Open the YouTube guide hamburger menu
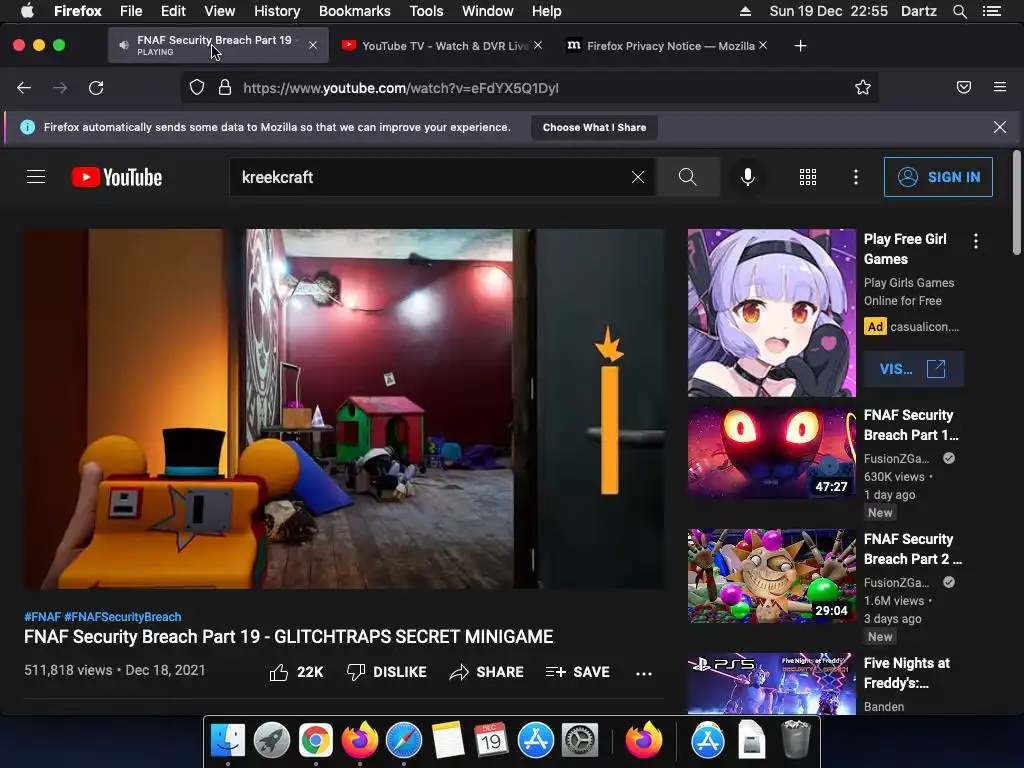The width and height of the screenshot is (1024, 768). pos(36,177)
